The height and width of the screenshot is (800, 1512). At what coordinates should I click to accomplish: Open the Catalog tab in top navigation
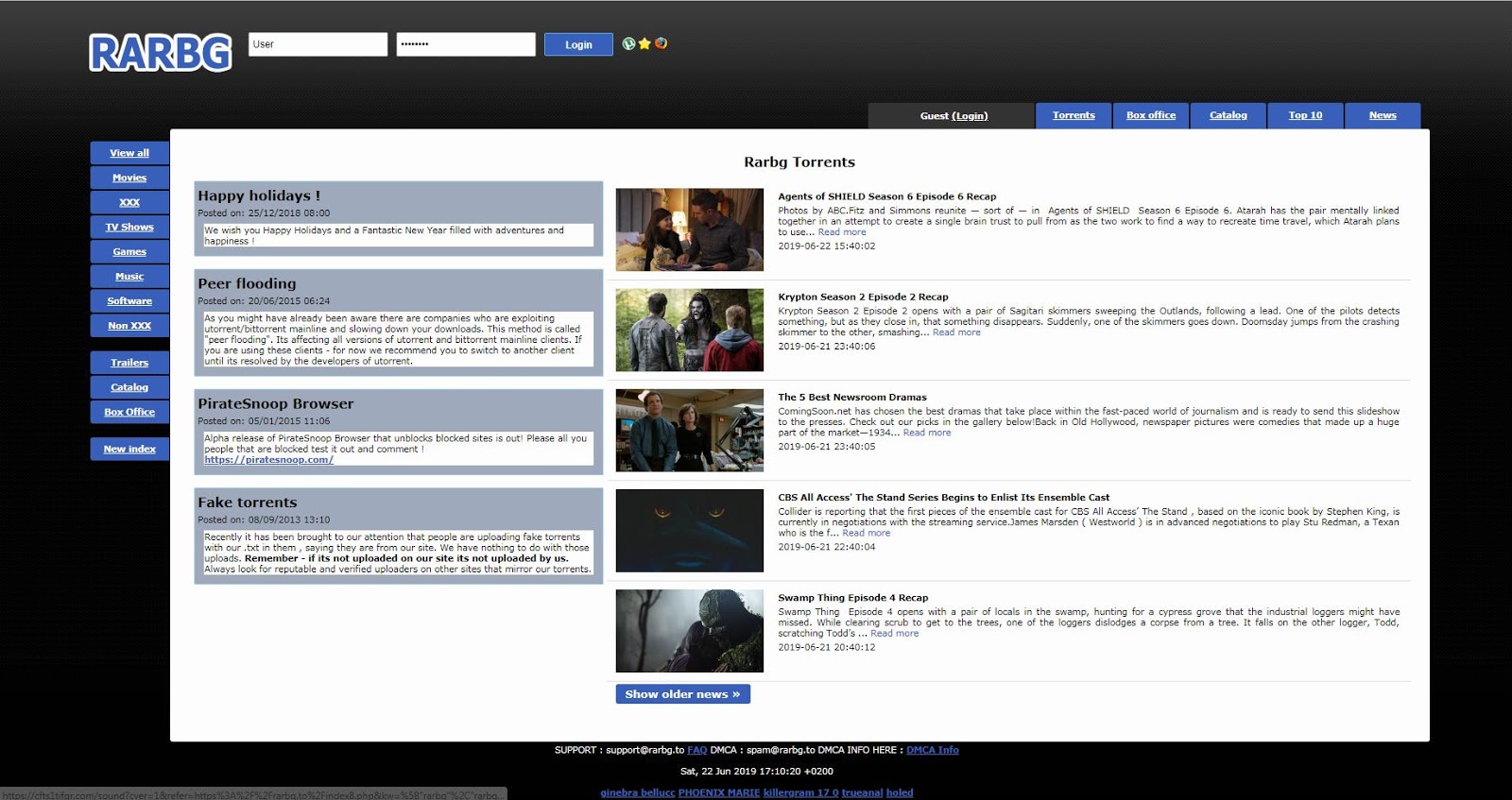point(1228,115)
